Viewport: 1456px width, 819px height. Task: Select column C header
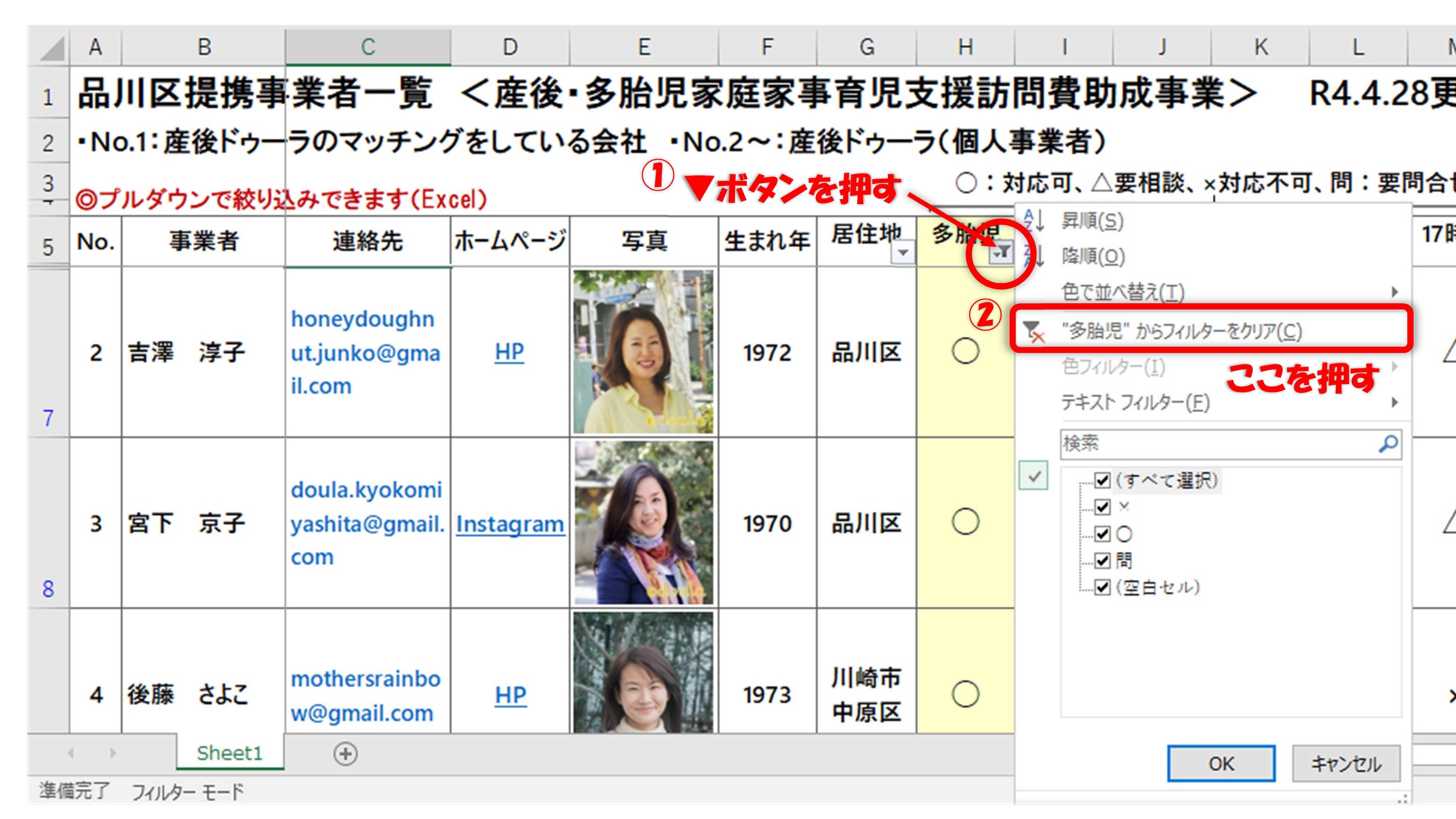pos(368,47)
